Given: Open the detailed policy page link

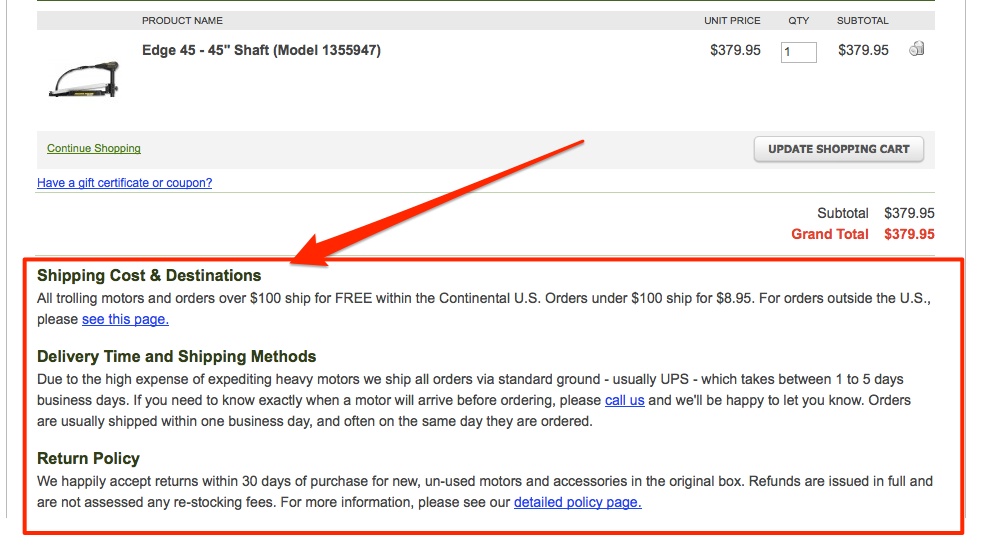Looking at the screenshot, I should (x=577, y=502).
